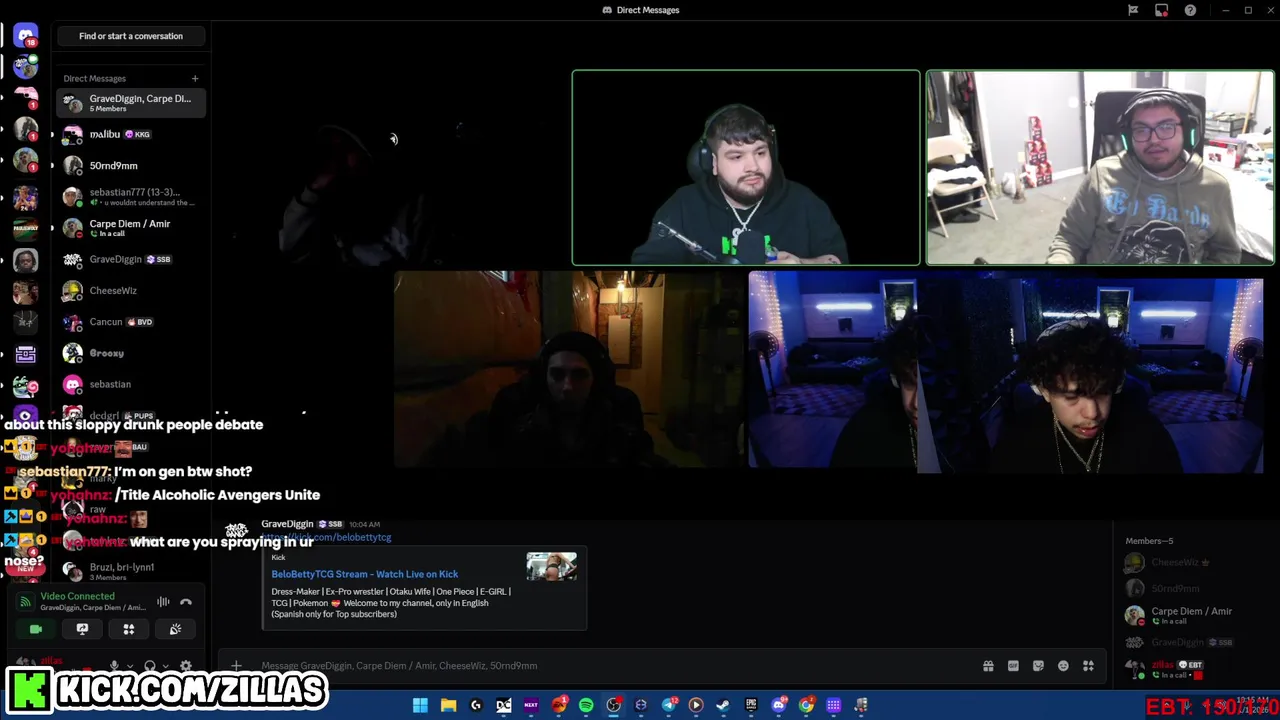Viewport: 1280px width, 720px height.
Task: Turn off camera in voice panel
Action: point(36,629)
